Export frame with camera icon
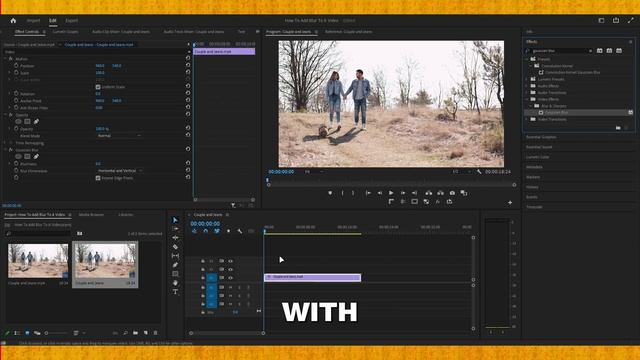Image resolution: width=640 pixels, height=360 pixels. [x=452, y=193]
